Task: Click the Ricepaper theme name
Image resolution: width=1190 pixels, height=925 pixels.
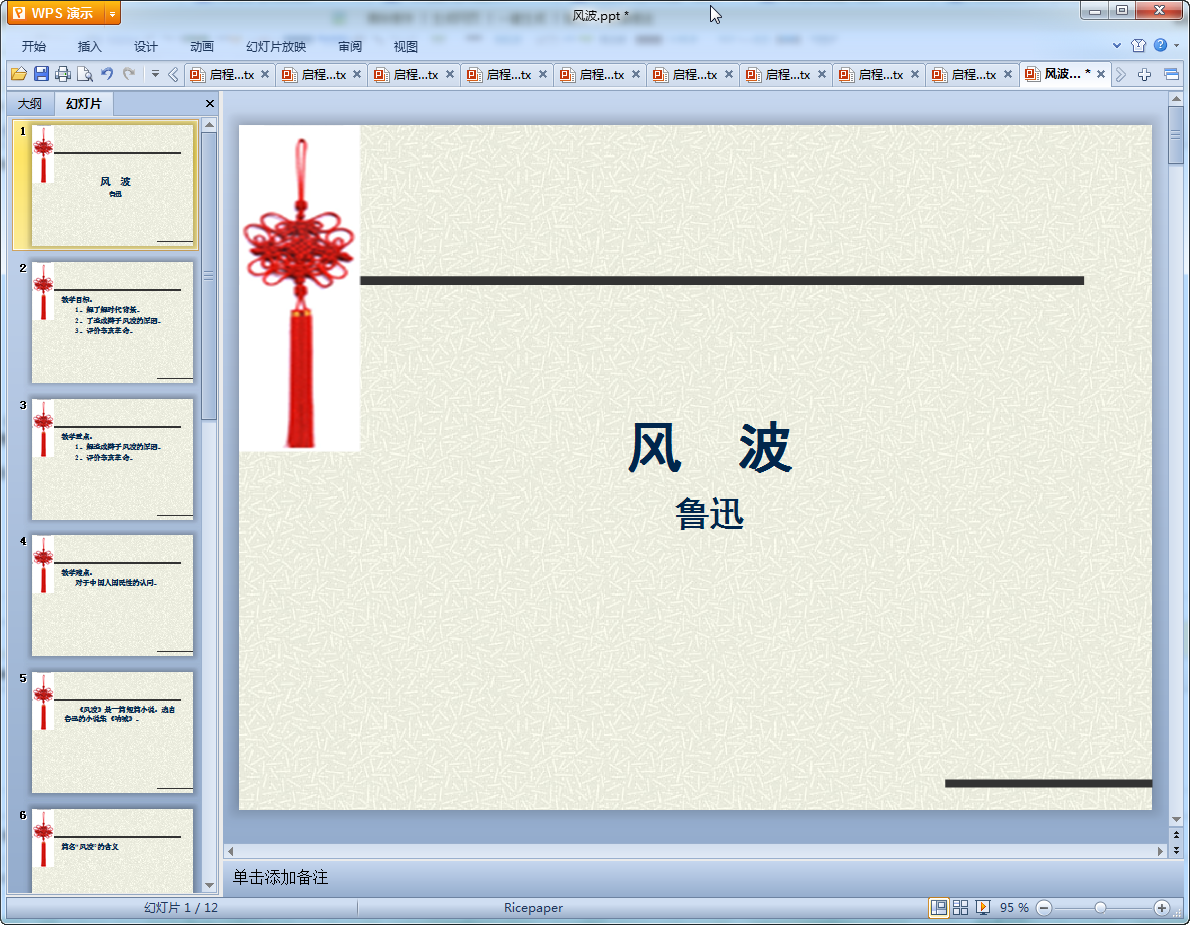Action: coord(533,908)
